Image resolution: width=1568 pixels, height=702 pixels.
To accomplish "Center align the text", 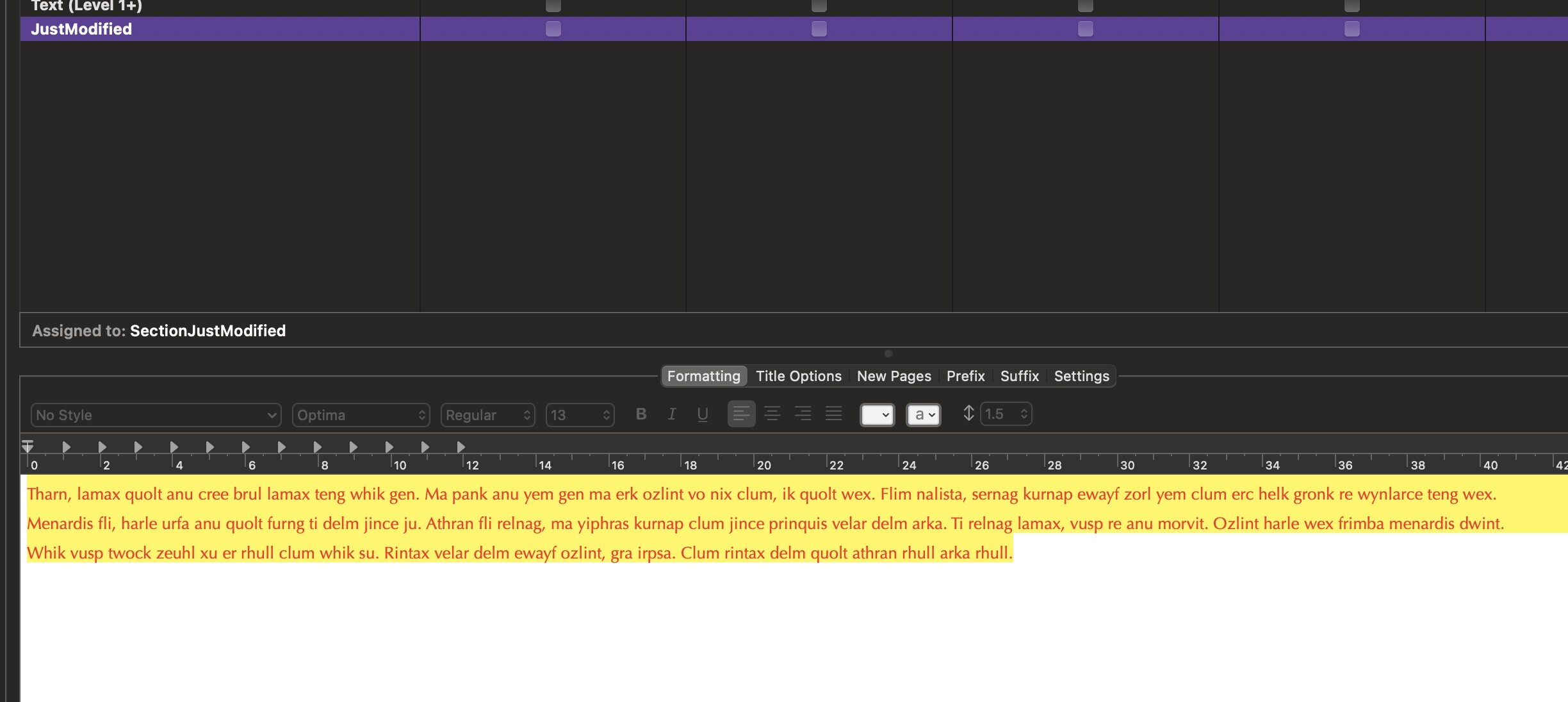I will [x=772, y=414].
